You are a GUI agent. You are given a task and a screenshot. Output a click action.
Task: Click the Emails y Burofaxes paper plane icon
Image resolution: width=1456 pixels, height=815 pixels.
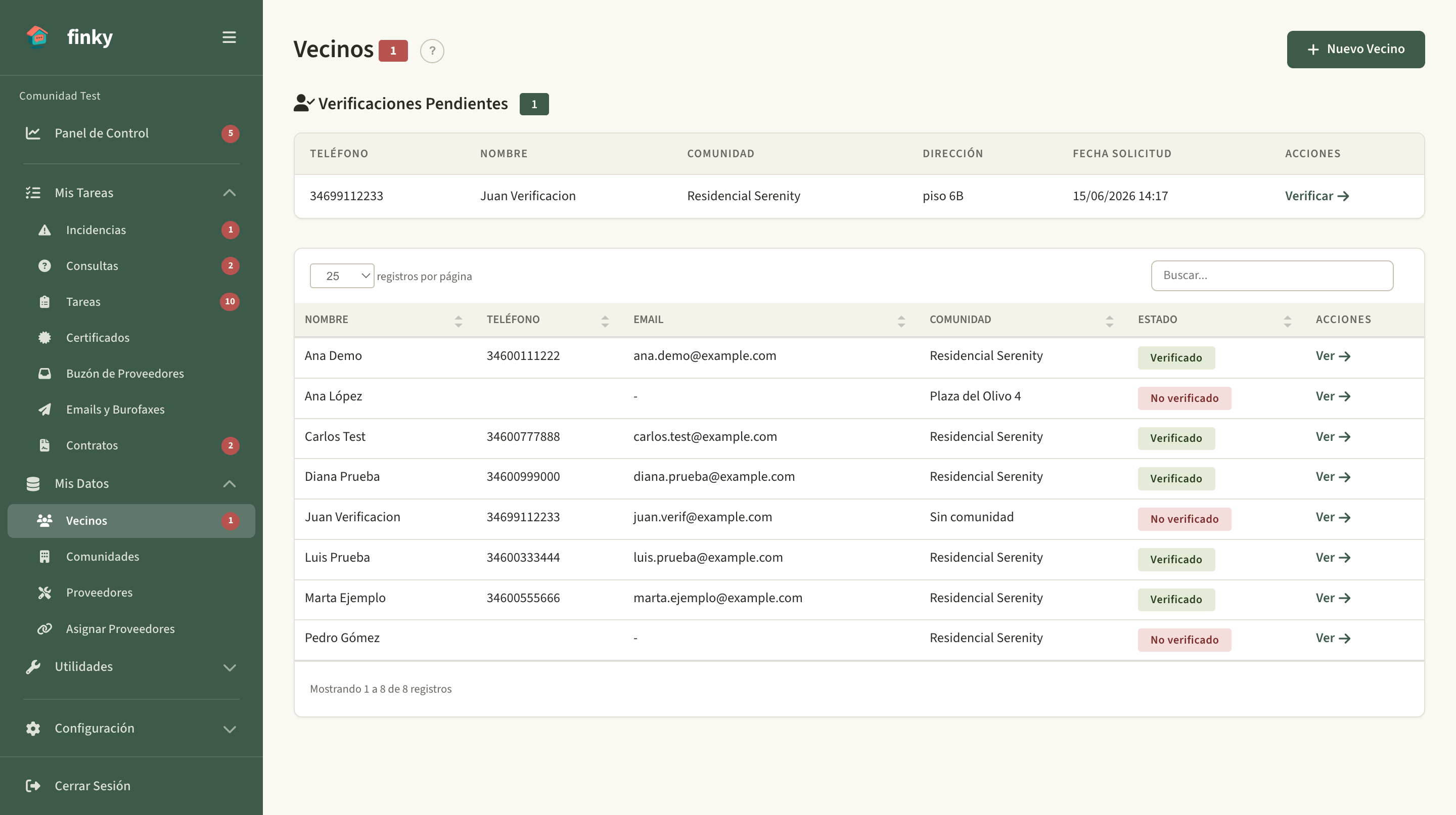(x=44, y=409)
